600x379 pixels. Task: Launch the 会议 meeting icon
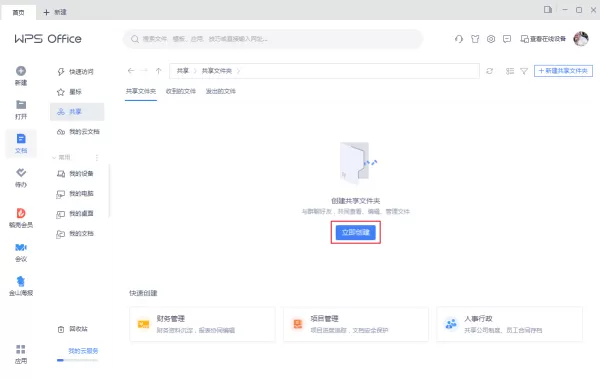click(21, 247)
